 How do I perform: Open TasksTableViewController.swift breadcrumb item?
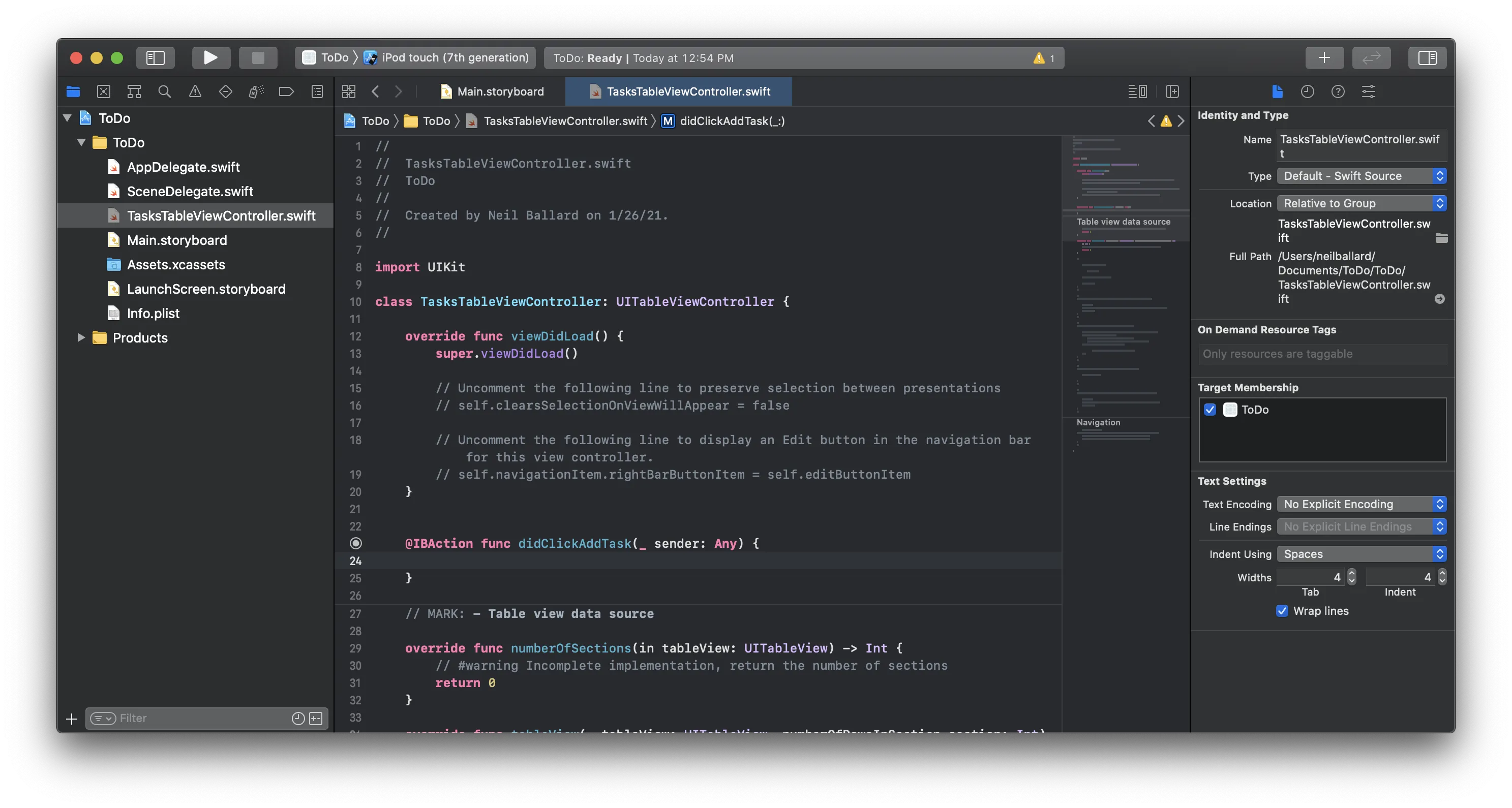click(556, 121)
